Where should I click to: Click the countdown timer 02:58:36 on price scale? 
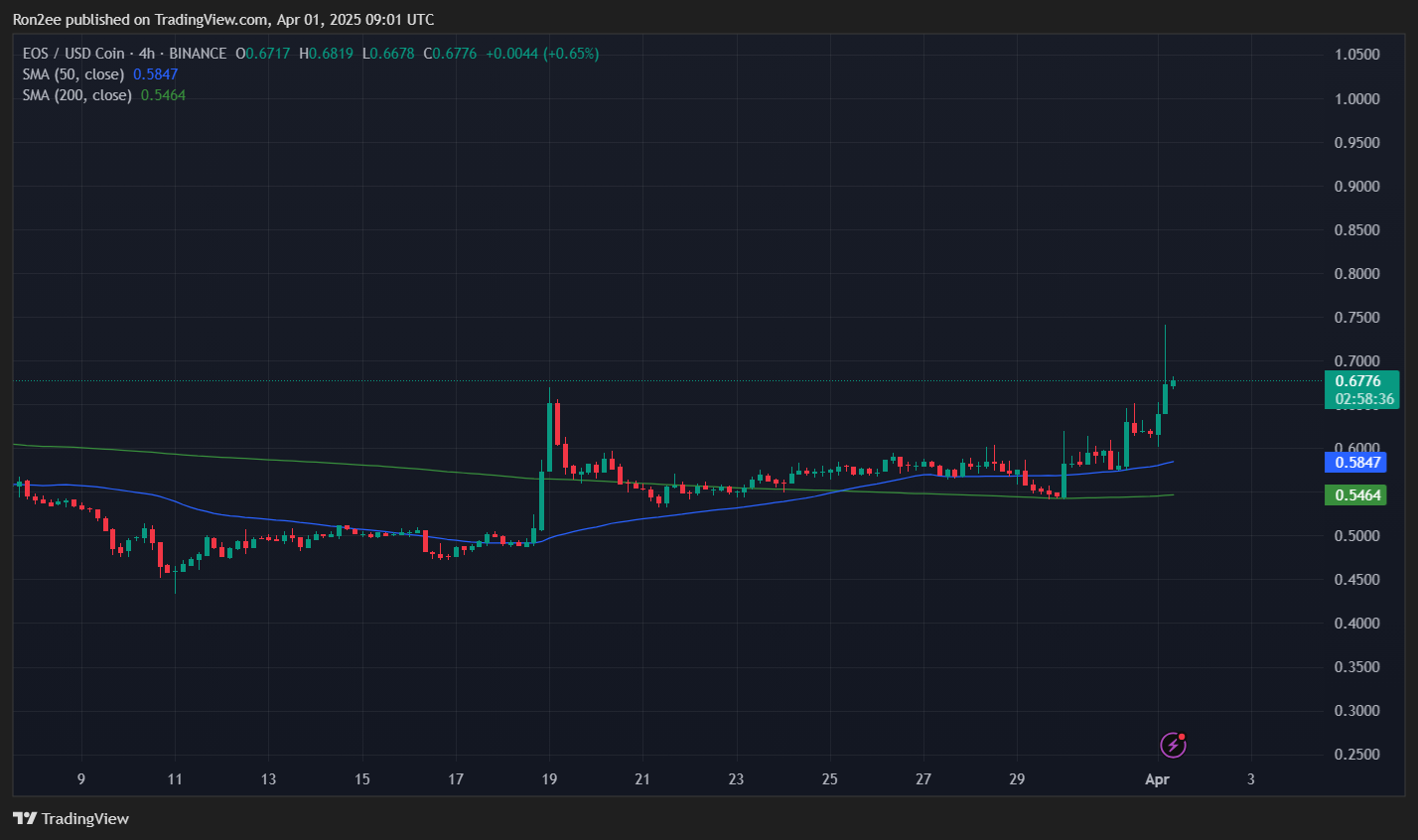1361,398
